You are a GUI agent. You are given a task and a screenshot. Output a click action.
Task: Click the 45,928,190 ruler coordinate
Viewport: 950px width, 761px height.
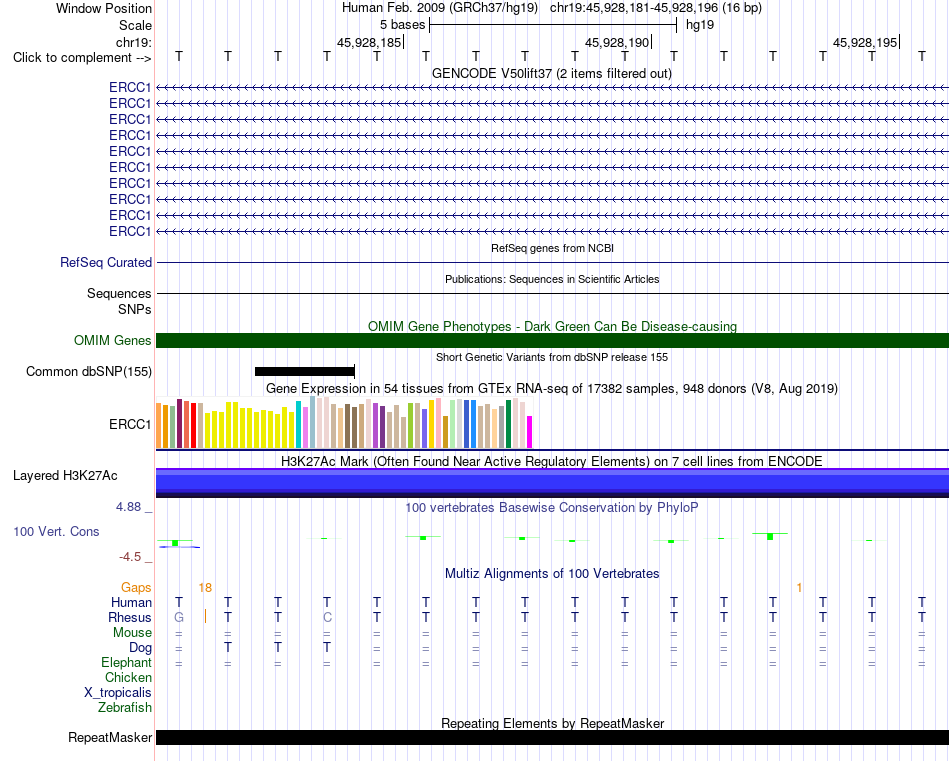(x=617, y=42)
